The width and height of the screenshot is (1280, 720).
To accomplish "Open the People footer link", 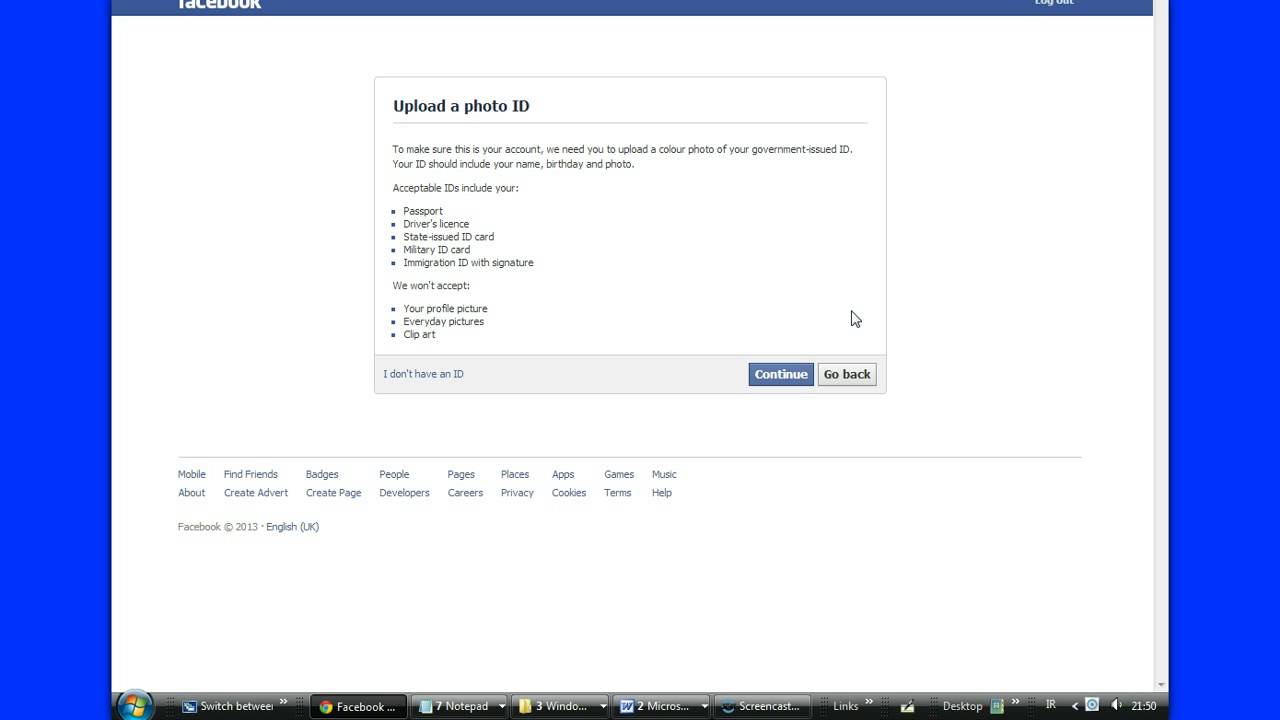I will click(394, 474).
